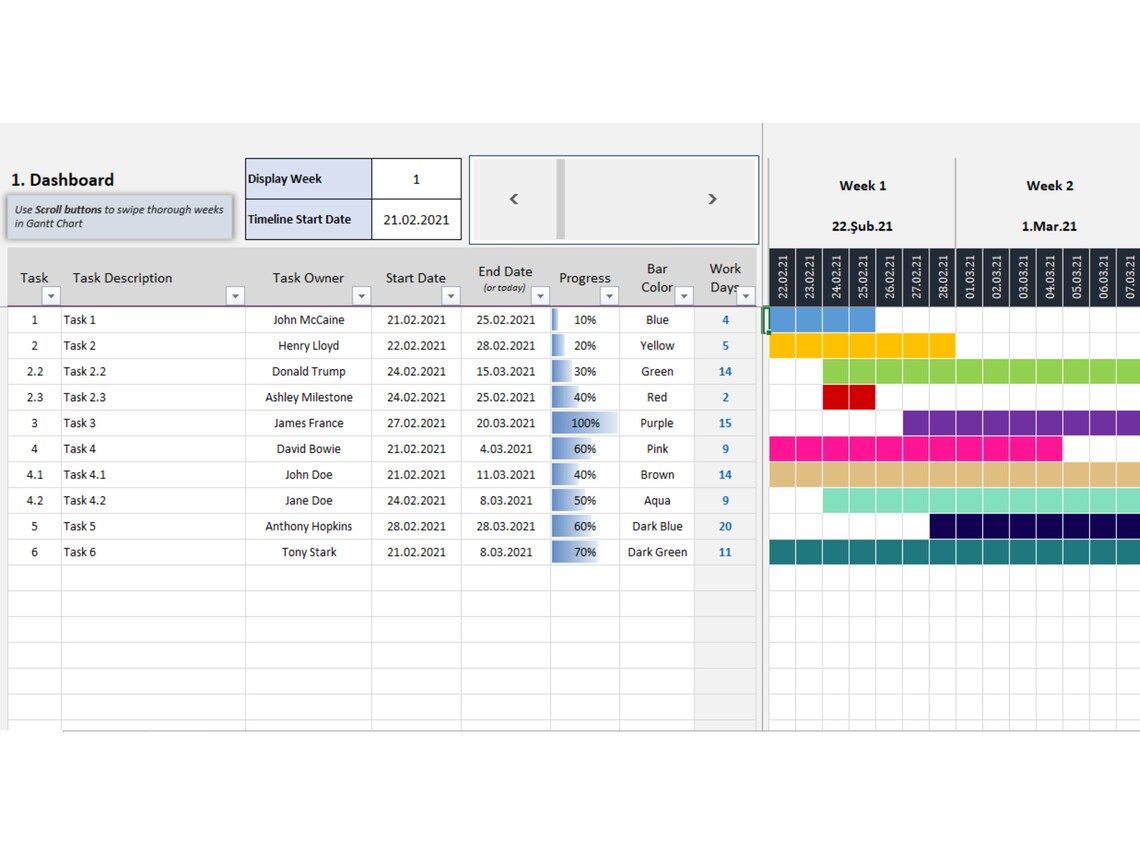Click the Display Week value cell

point(417,178)
